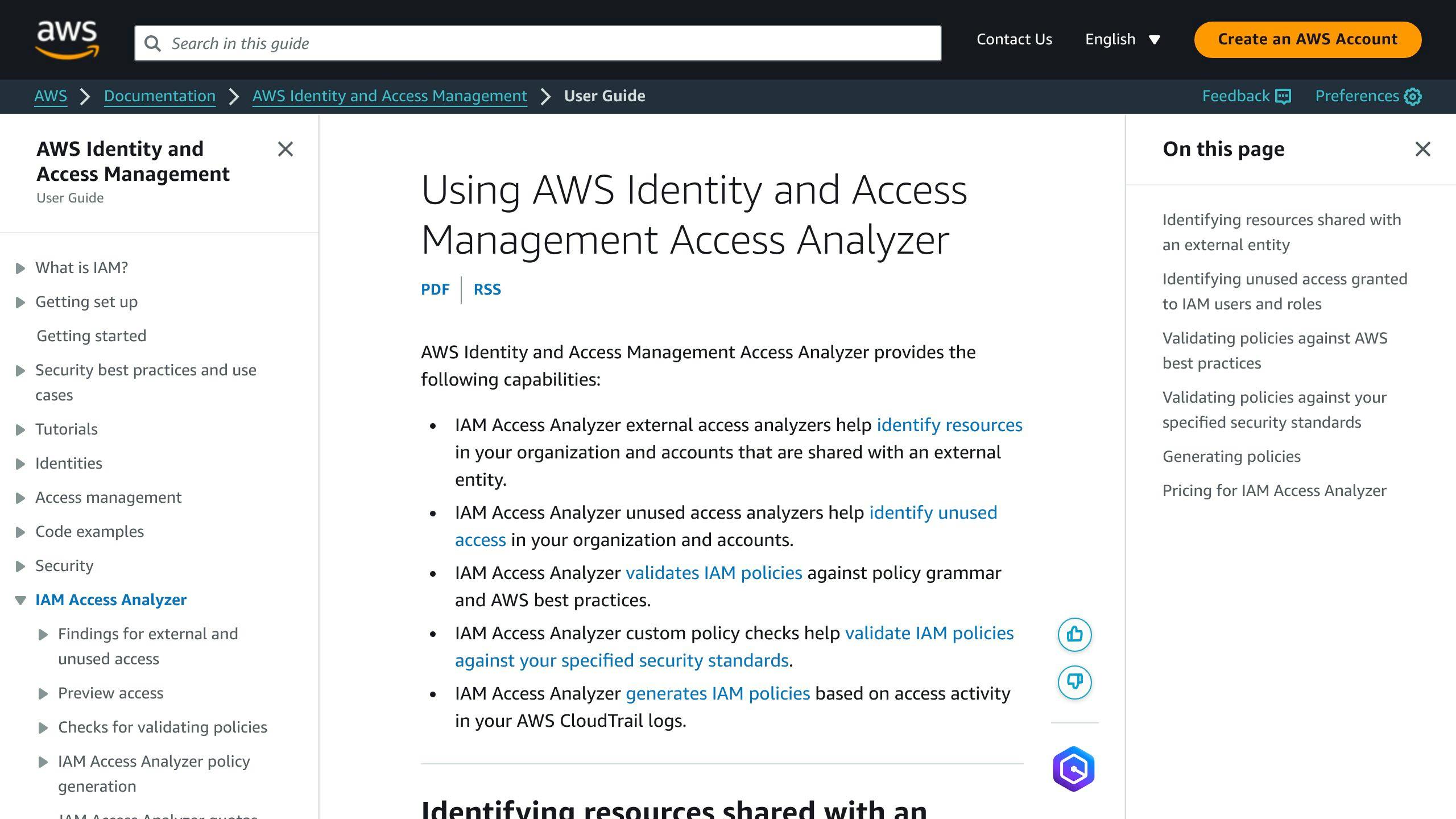Open the purple hexagon assistant icon

point(1074,769)
